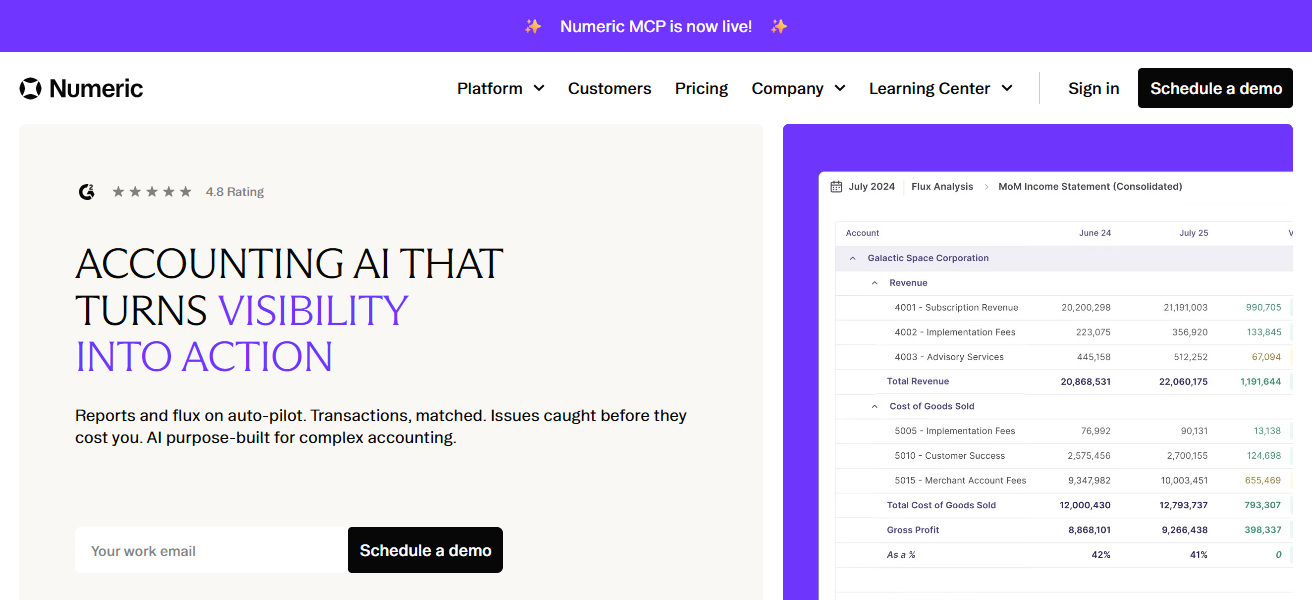Viewport: 1312px width, 600px height.
Task: Click the Numeric MCP is now live banner
Action: pyautogui.click(x=656, y=26)
